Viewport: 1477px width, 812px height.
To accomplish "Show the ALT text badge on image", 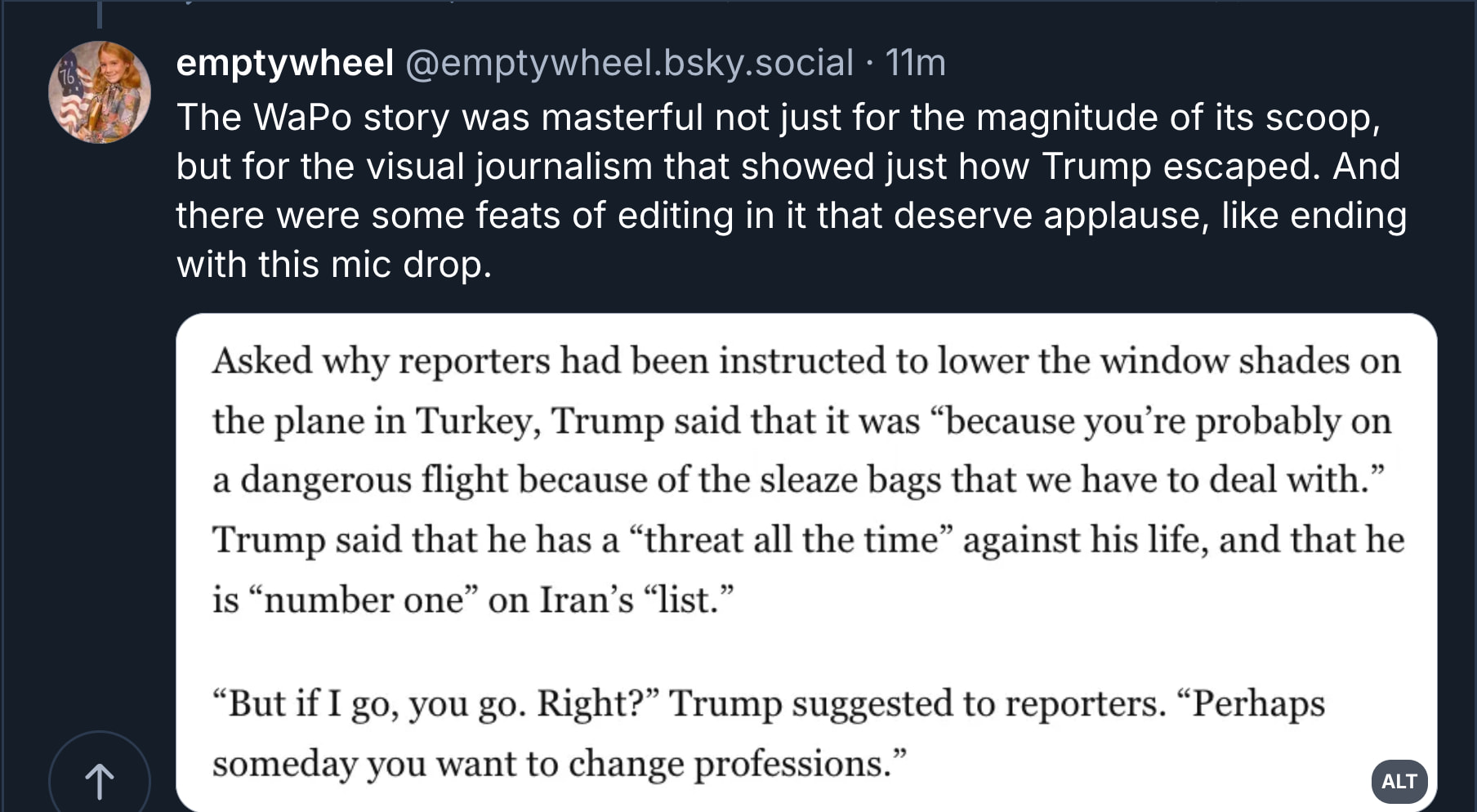I will (1399, 782).
